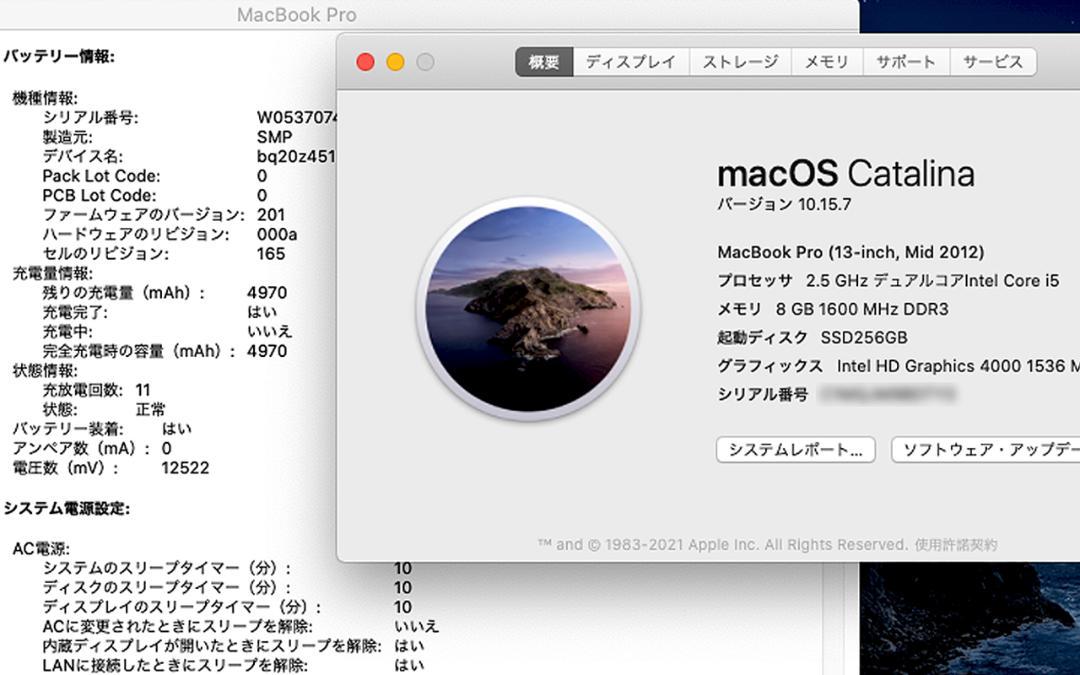Click メモリ 8 GB 1600 MHz DDR3
The height and width of the screenshot is (675, 1080).
pyautogui.click(x=833, y=309)
